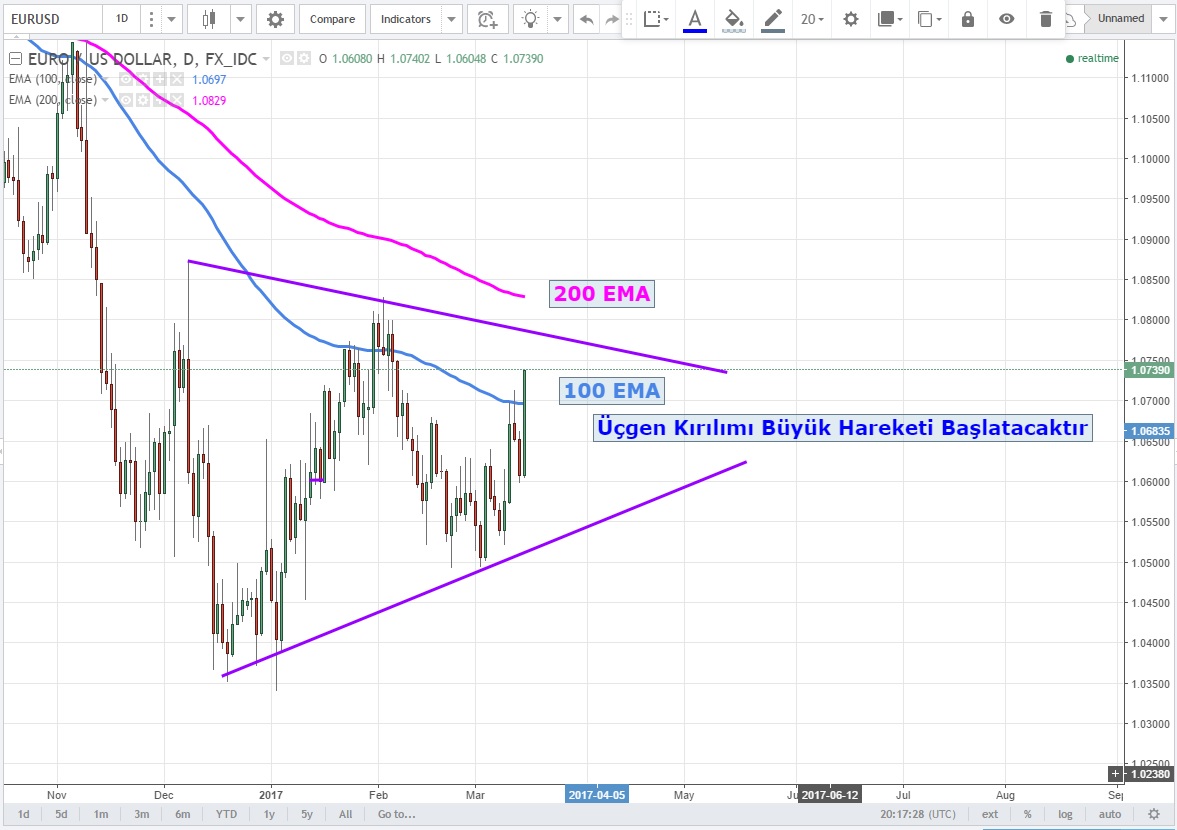The width and height of the screenshot is (1177, 830).
Task: Click the Compare button
Action: coord(331,19)
